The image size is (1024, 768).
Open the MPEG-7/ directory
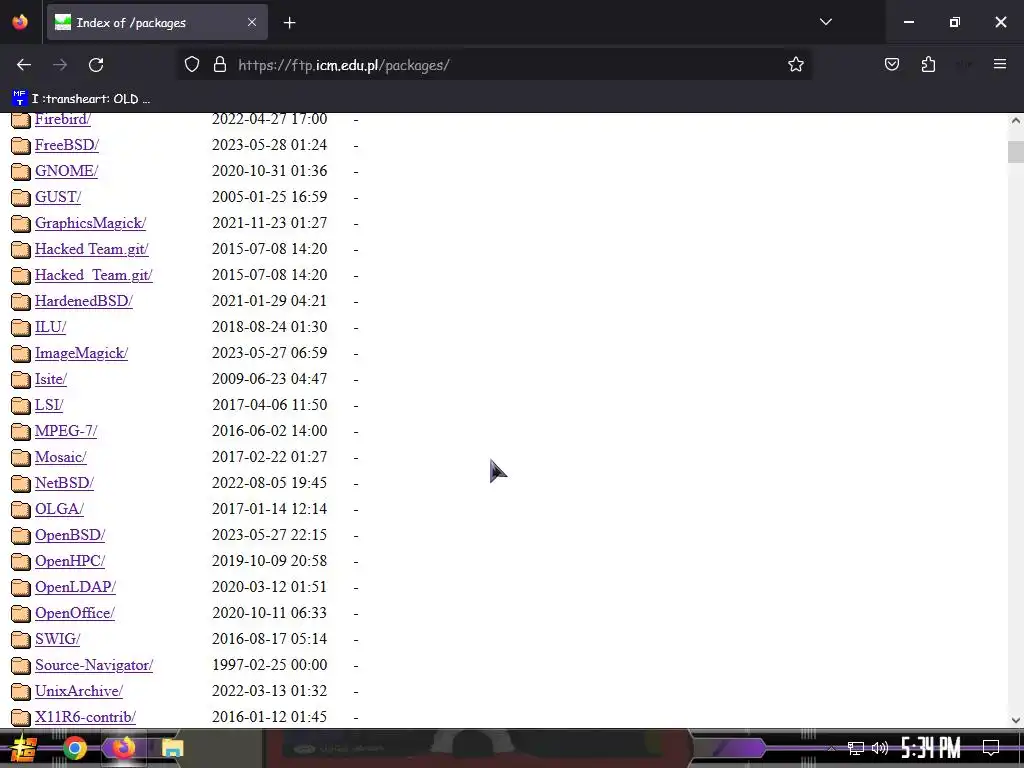[66, 431]
